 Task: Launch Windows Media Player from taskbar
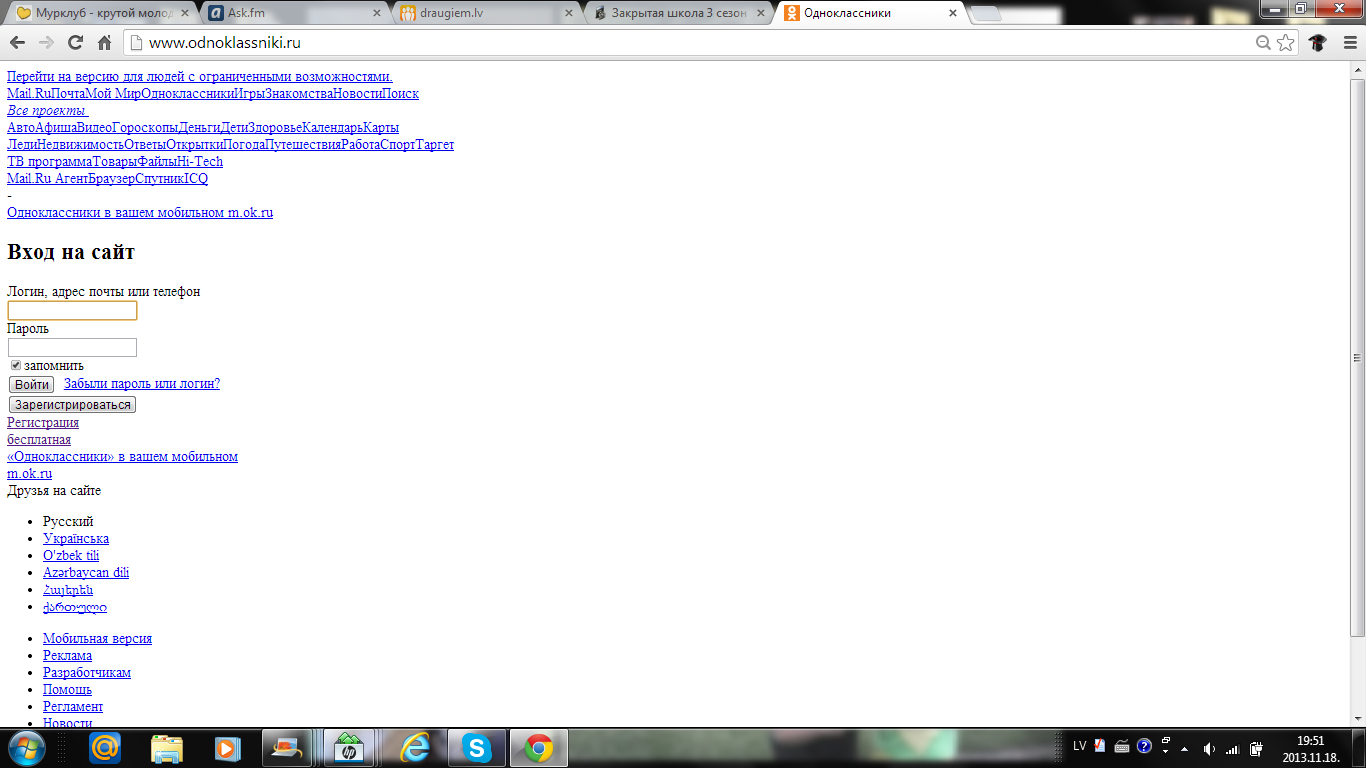tap(228, 748)
